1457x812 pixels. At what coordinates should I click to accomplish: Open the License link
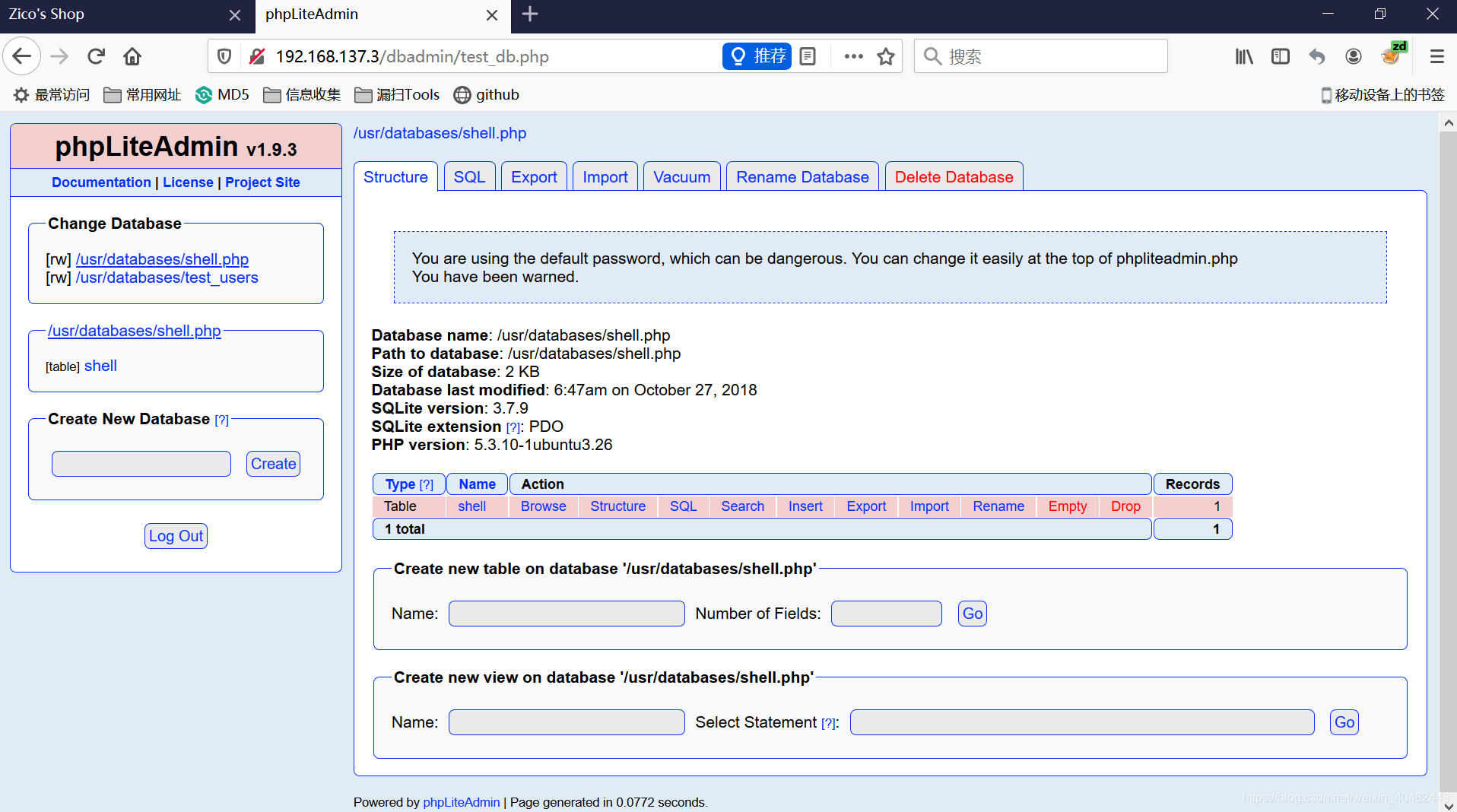tap(188, 182)
